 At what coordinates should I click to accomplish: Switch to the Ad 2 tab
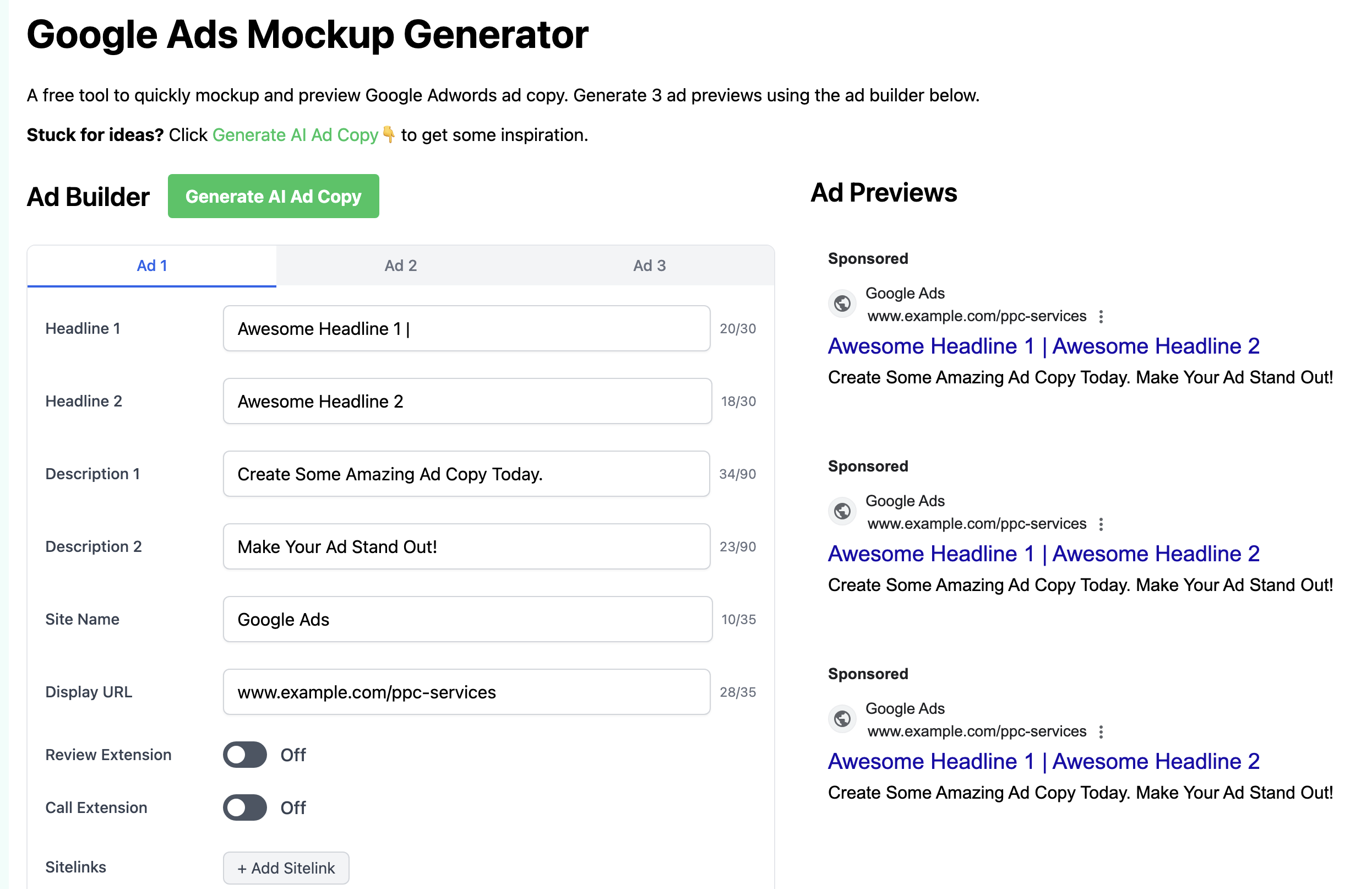coord(401,265)
